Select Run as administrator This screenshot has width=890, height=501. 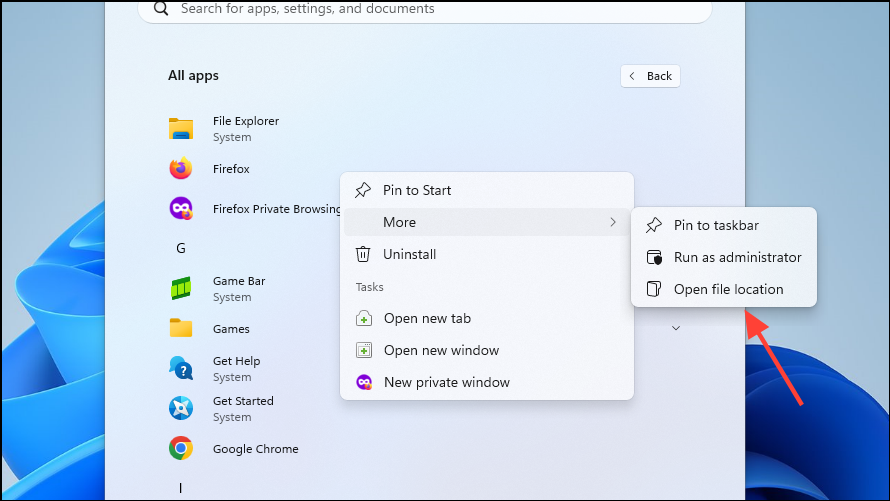click(724, 258)
